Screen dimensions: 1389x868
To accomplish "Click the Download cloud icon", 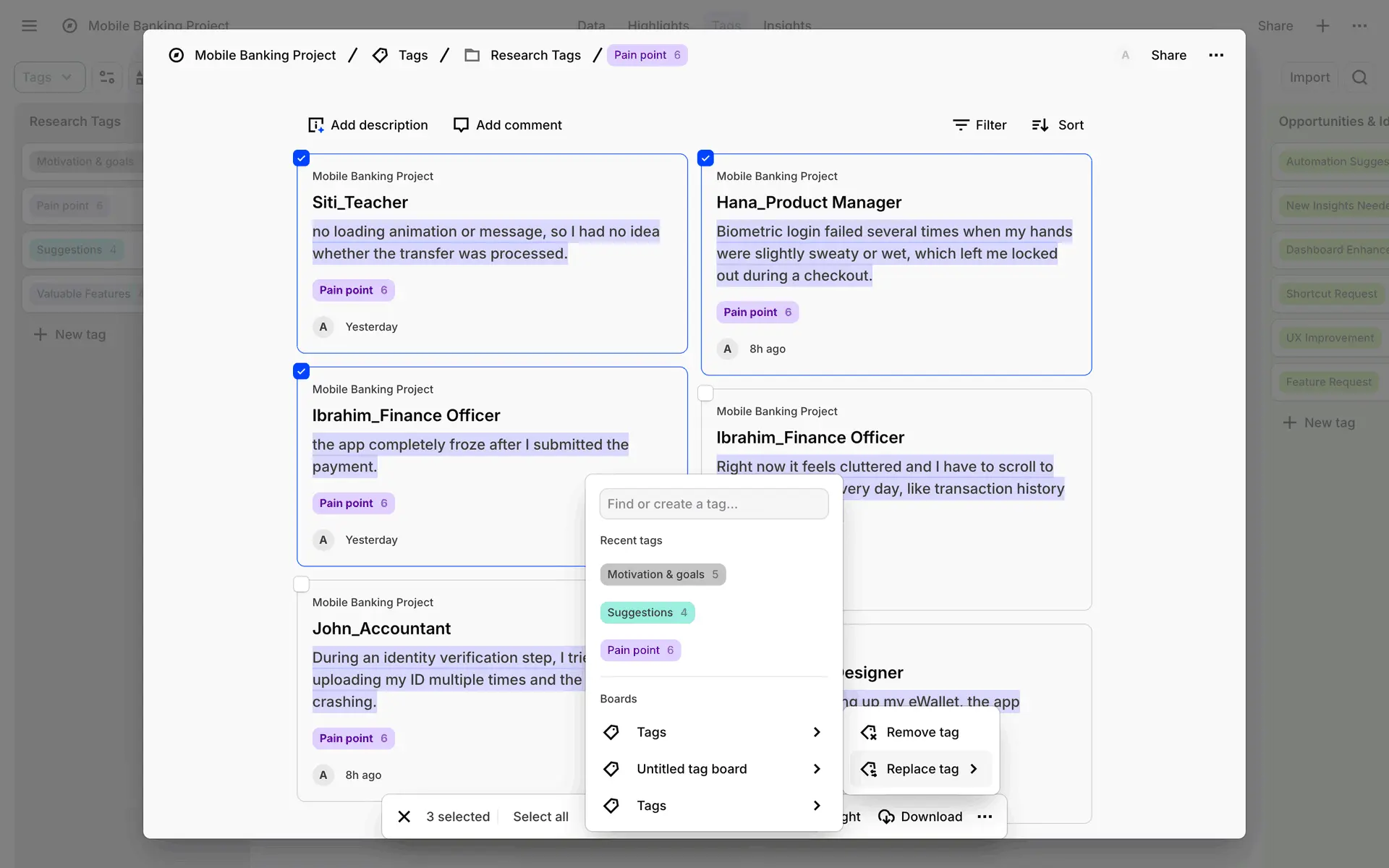I will pos(886,817).
